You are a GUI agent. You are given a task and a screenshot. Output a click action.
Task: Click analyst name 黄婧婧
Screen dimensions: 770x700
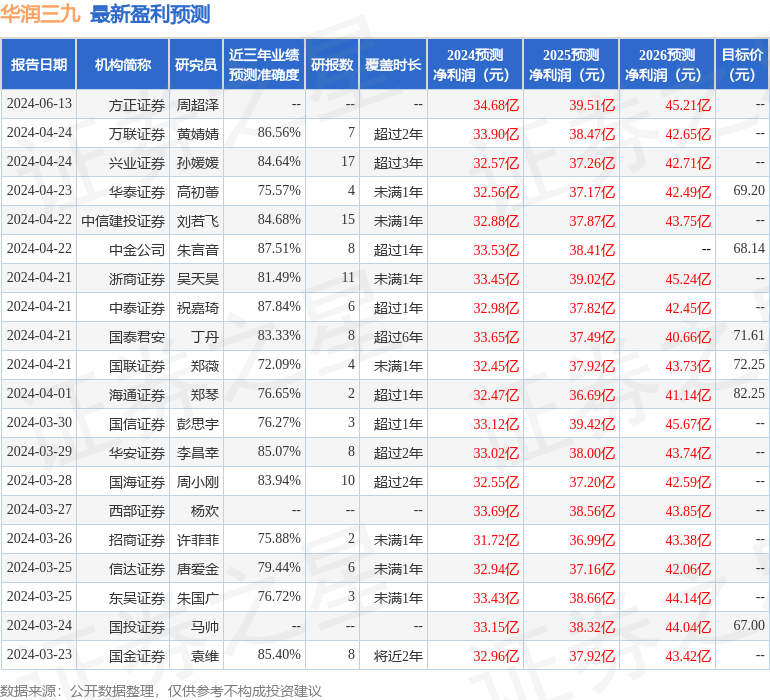pyautogui.click(x=197, y=134)
